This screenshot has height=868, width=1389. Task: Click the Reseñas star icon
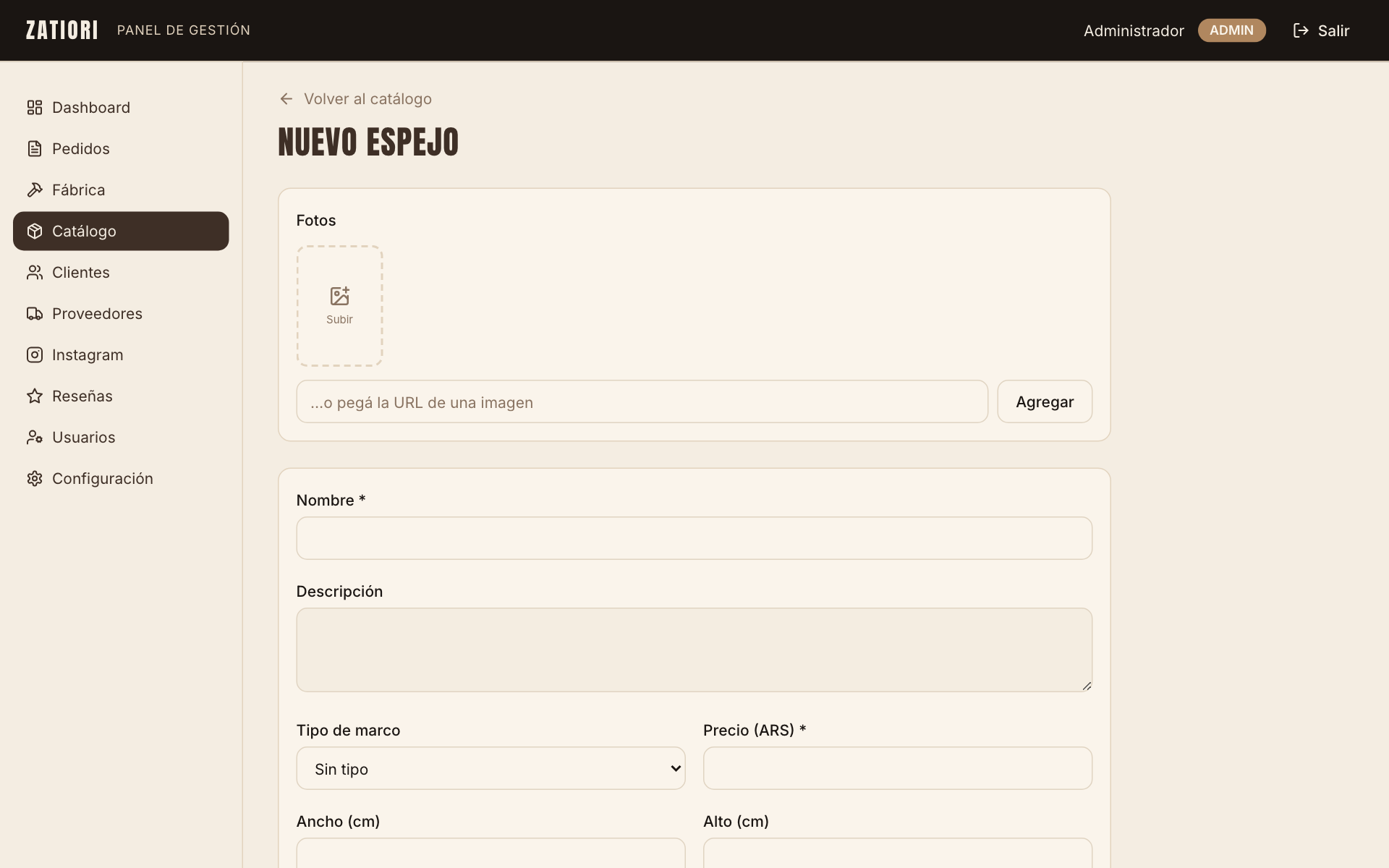pyautogui.click(x=35, y=396)
